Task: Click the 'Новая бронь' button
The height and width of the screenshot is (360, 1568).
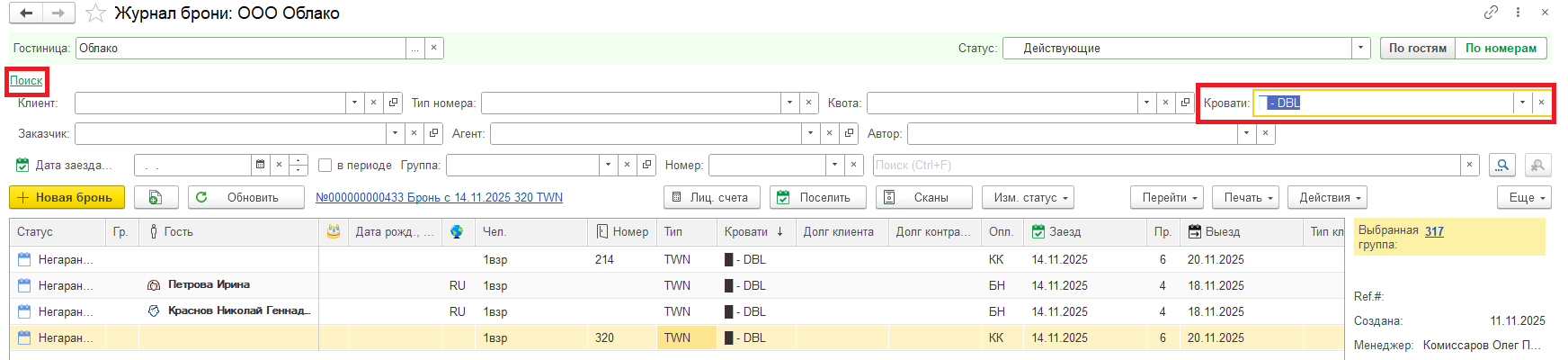Action: [66, 197]
